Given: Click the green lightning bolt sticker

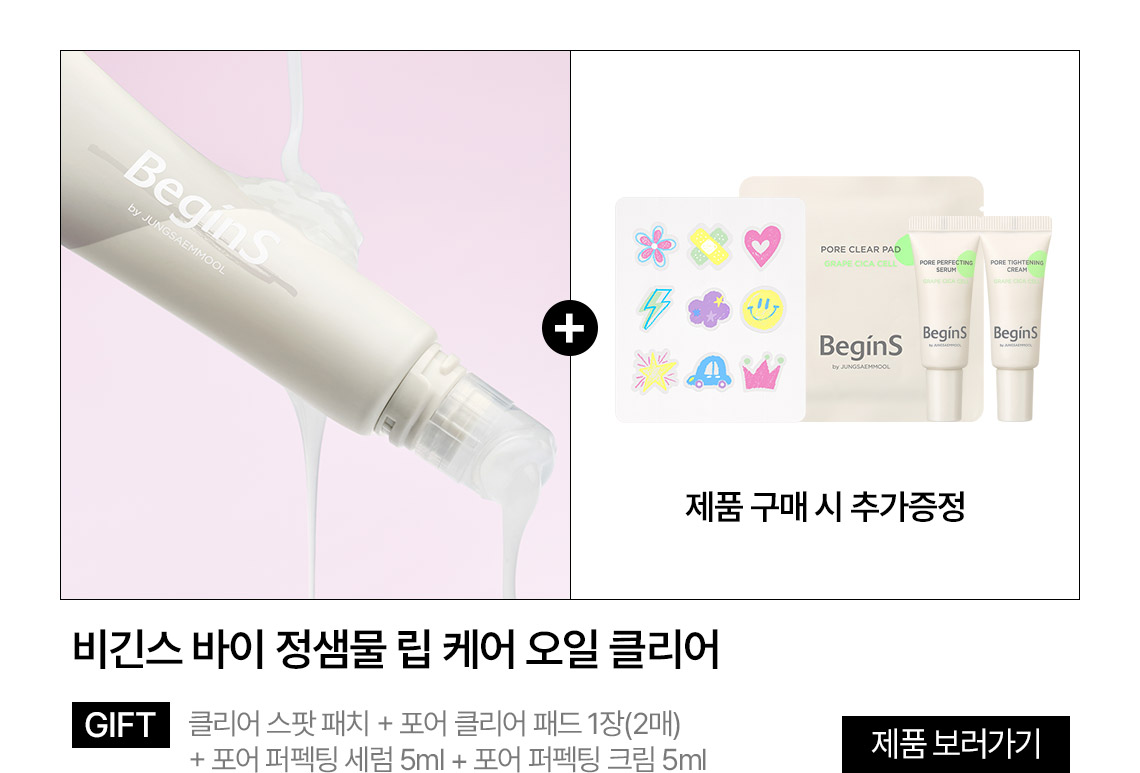Looking at the screenshot, I should tap(656, 308).
